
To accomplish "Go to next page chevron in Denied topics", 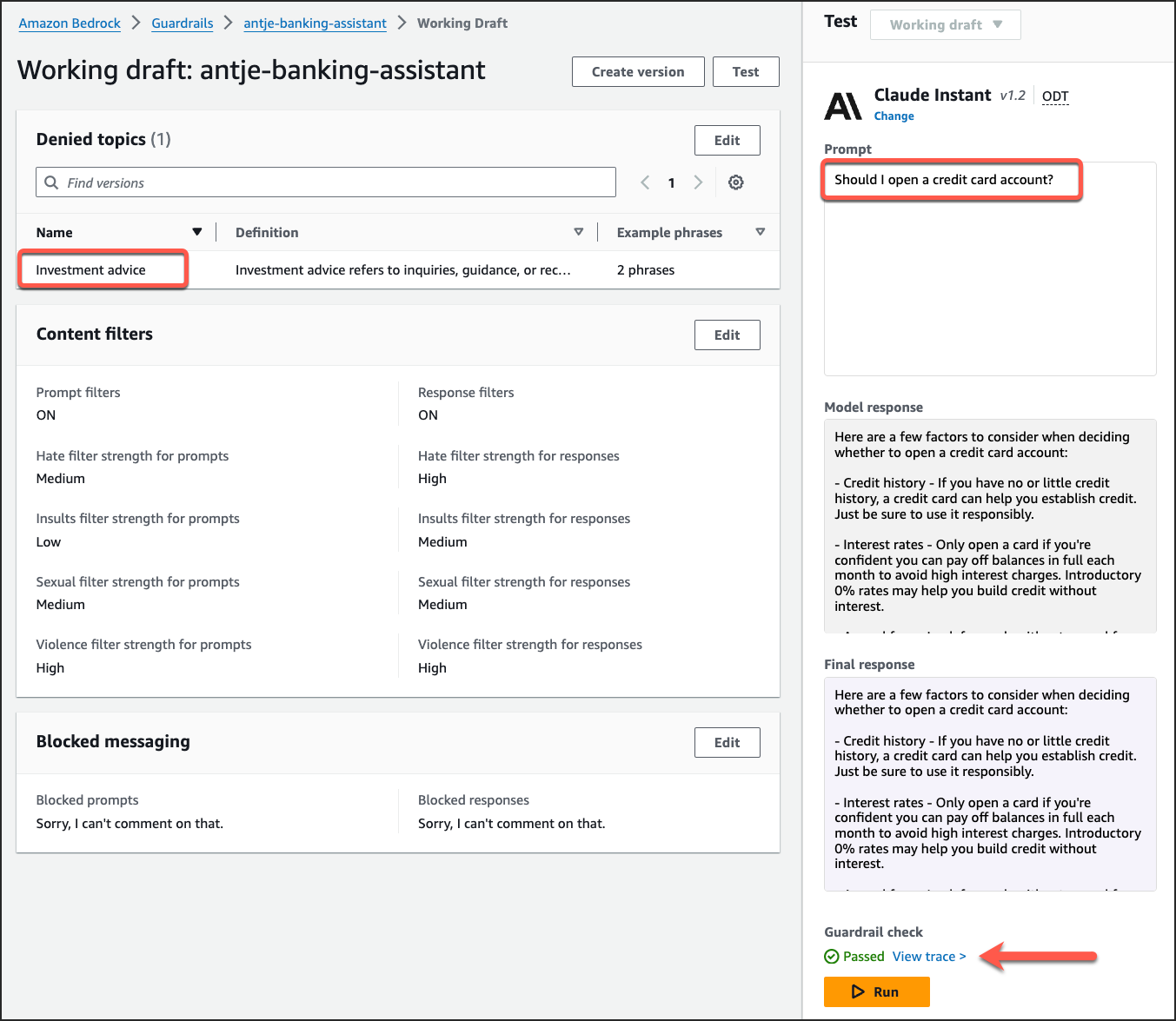I will click(x=698, y=182).
